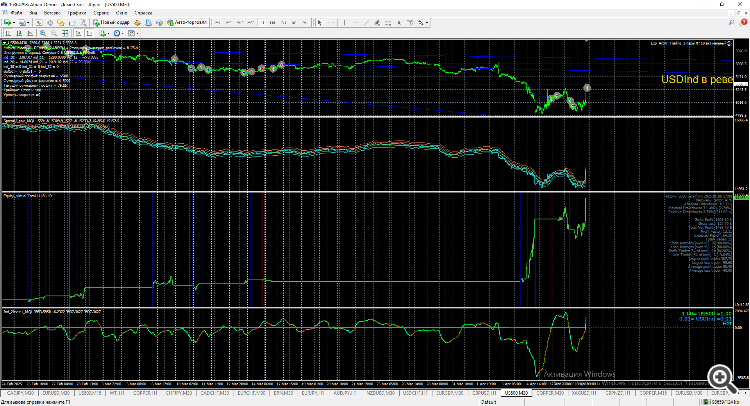Open the red notification icon
Image resolution: width=750 pixels, height=406 pixels.
(x=744, y=22)
